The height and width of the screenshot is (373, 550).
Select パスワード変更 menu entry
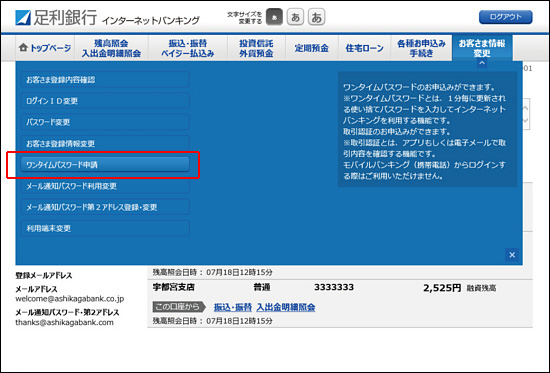click(105, 122)
